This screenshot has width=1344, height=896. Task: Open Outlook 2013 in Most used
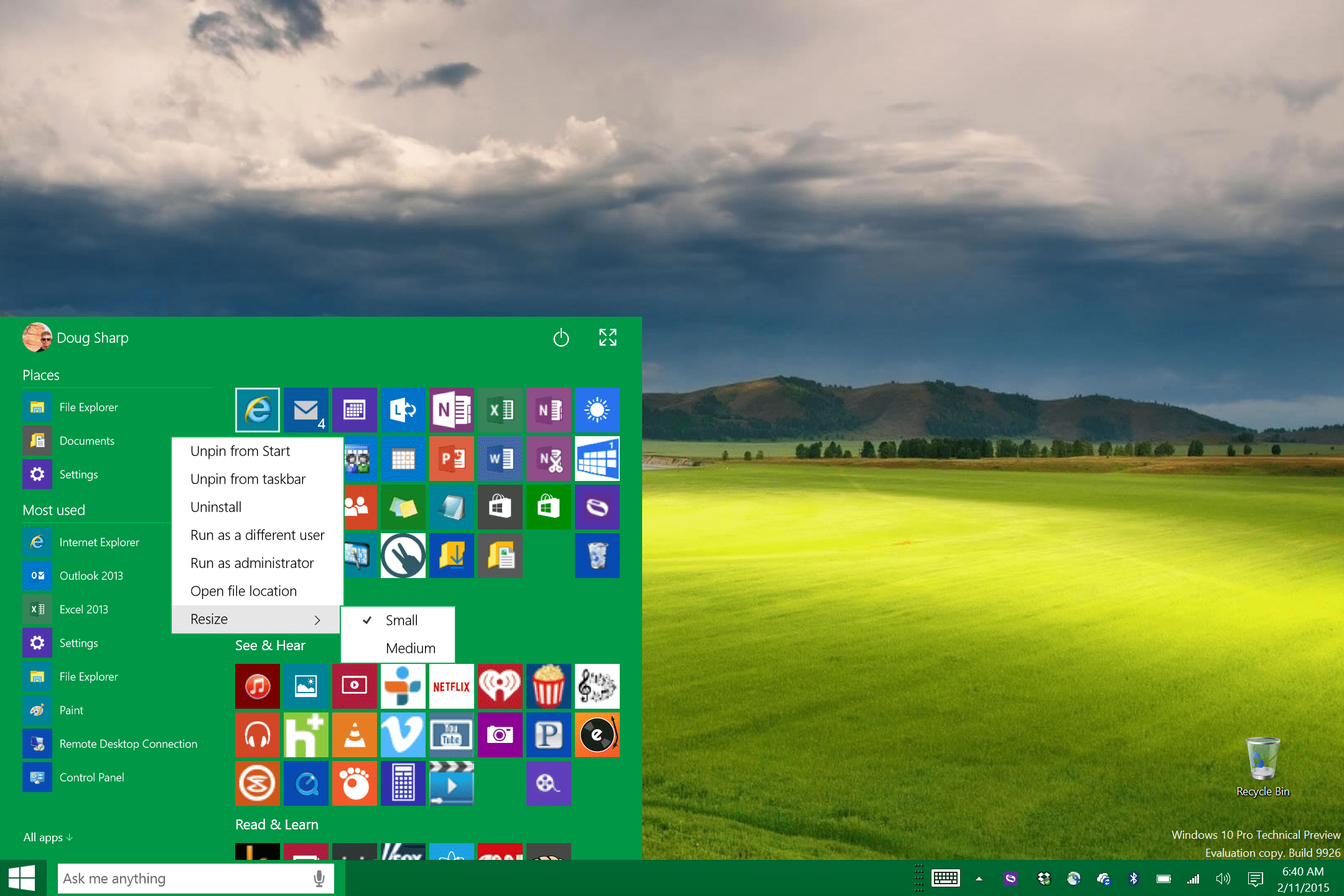pyautogui.click(x=96, y=576)
